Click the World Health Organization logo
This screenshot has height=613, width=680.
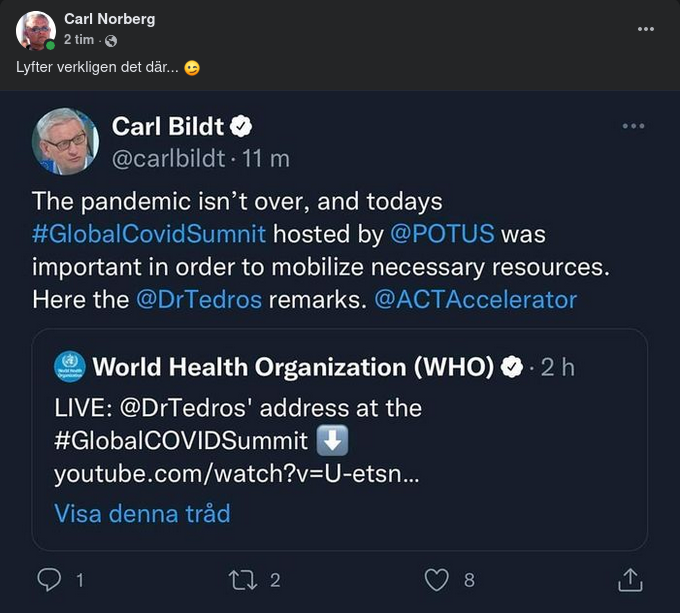(69, 366)
